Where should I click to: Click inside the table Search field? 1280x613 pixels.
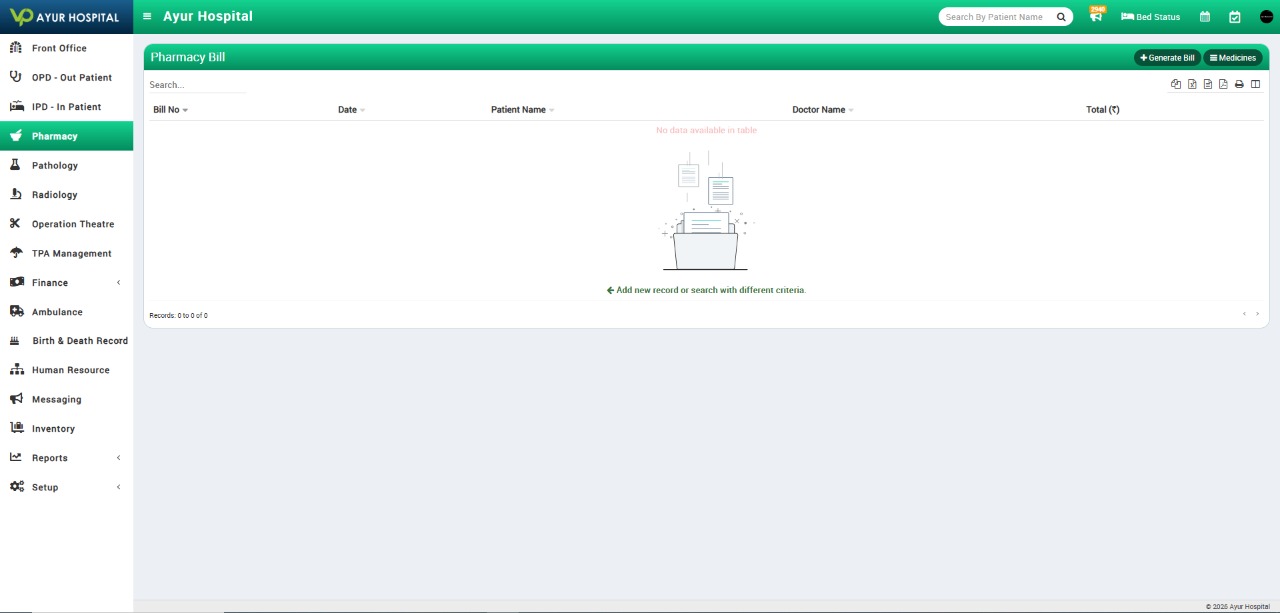(x=195, y=84)
